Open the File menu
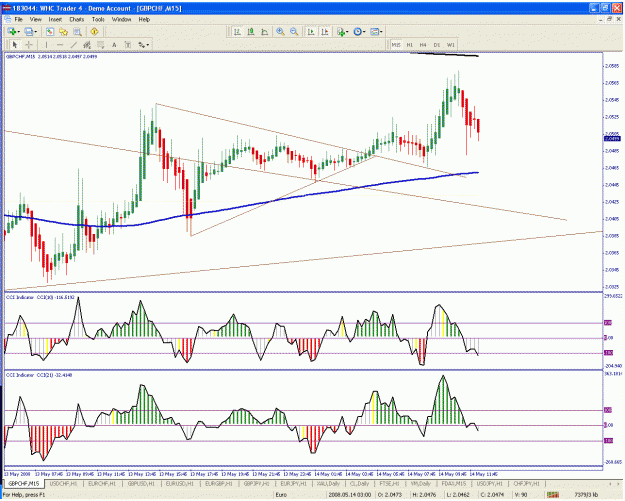Screen dimensions: 625x501 pos(19,19)
